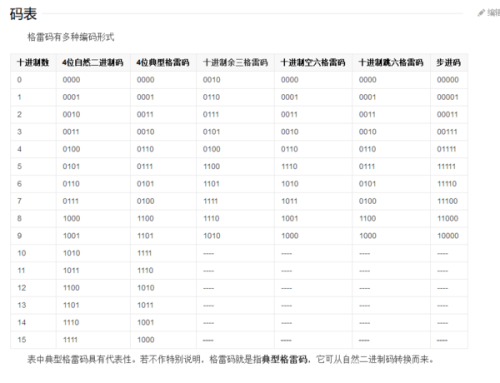Click 空六格雷码 value 1110 in row 5
500x383 pixels.
click(289, 166)
